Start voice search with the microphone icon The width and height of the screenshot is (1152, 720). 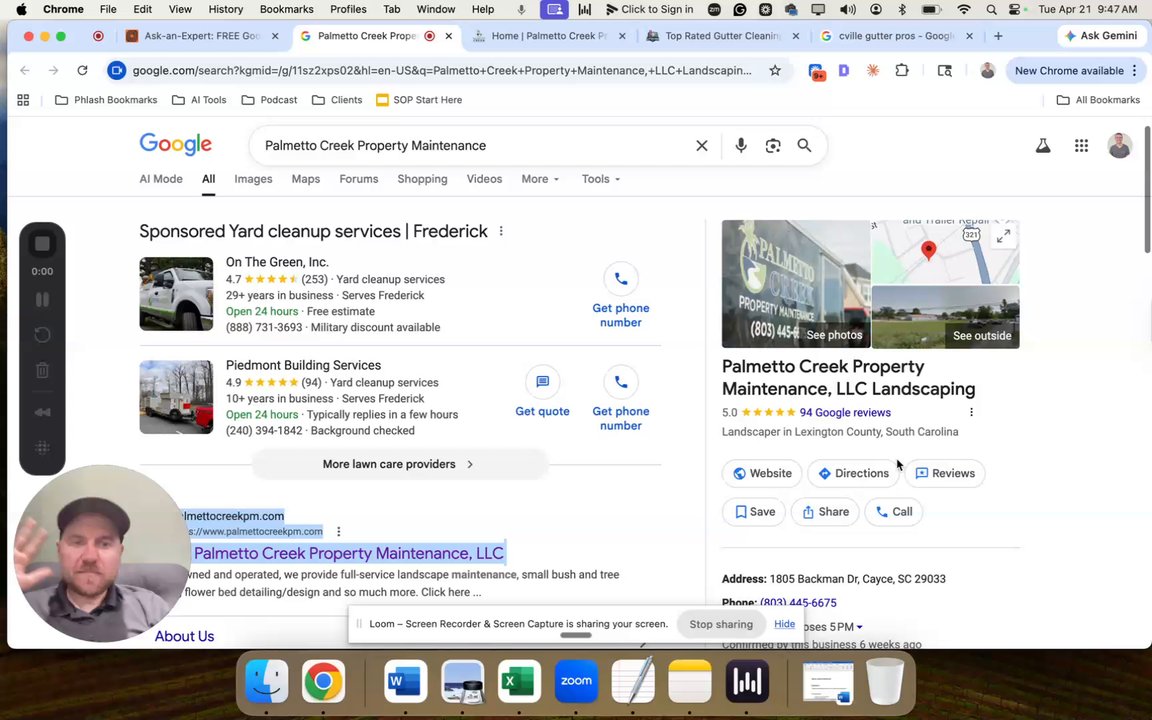pyautogui.click(x=741, y=145)
